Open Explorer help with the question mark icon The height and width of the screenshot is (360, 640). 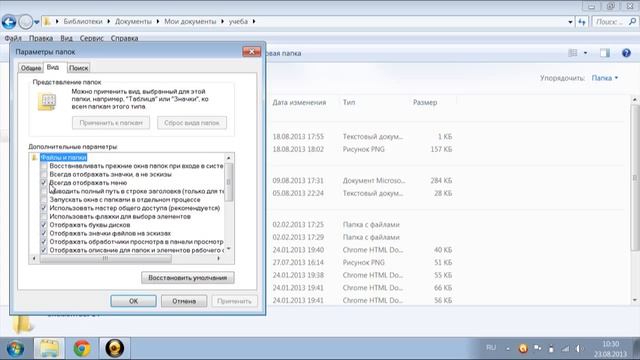click(x=626, y=53)
